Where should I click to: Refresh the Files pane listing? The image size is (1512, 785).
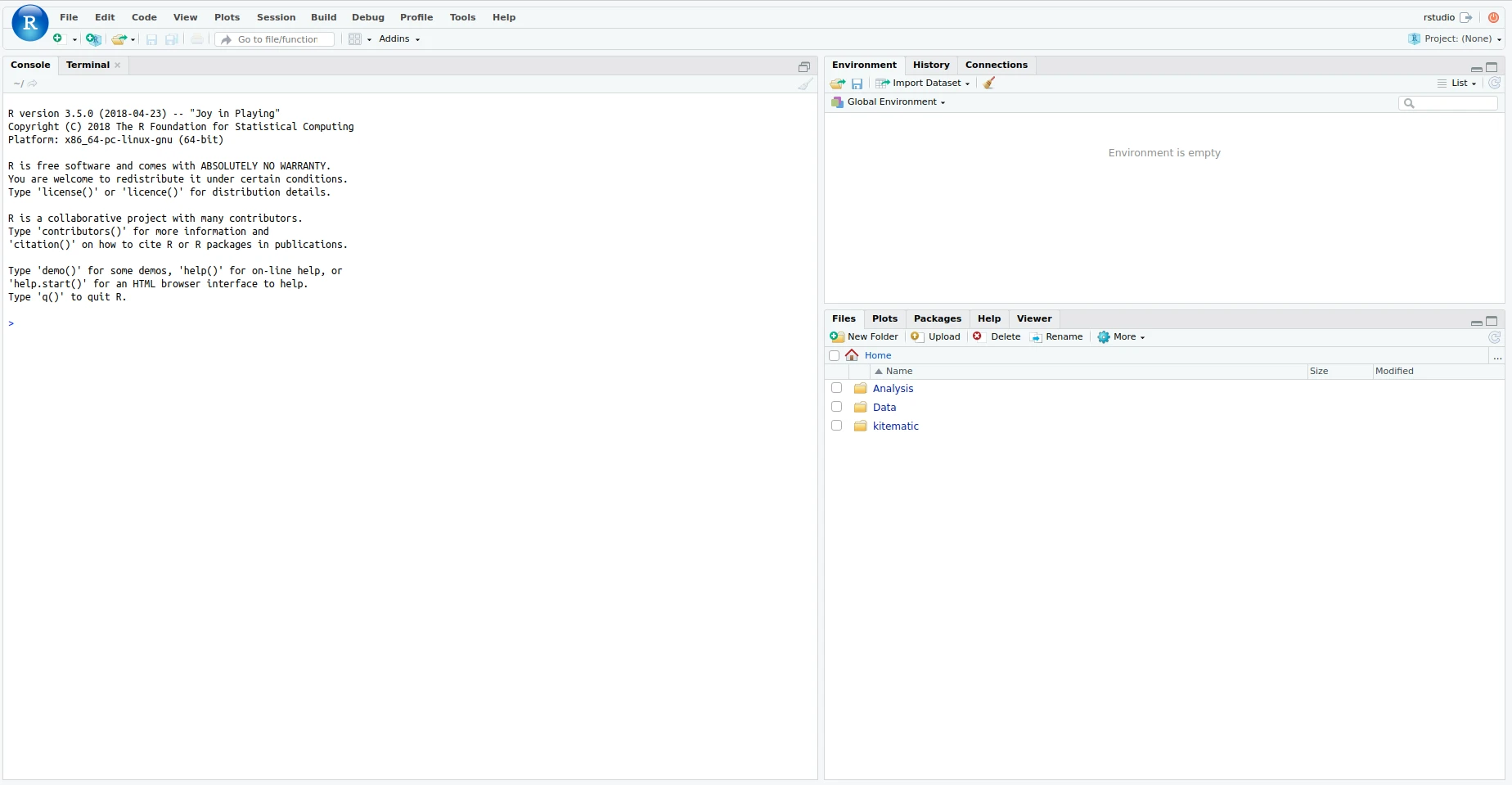coord(1494,337)
